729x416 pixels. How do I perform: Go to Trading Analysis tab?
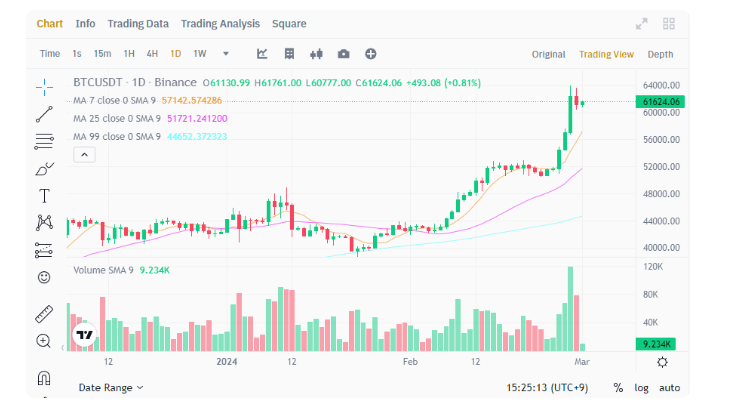(220, 24)
